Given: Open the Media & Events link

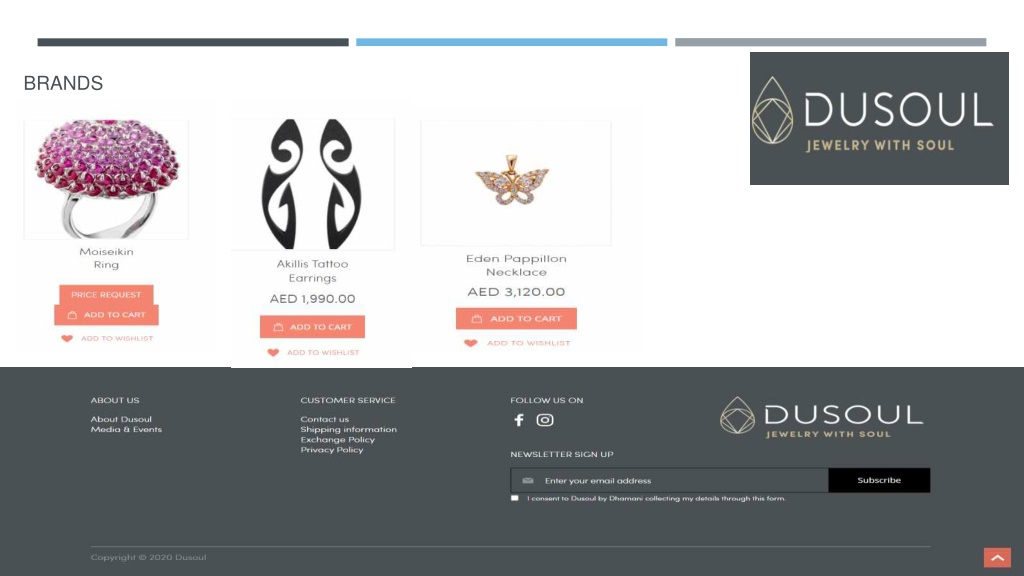Looking at the screenshot, I should pyautogui.click(x=126, y=429).
